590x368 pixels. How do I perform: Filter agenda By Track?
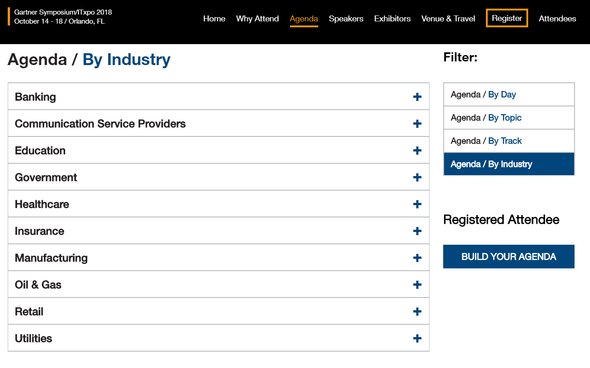coord(509,141)
